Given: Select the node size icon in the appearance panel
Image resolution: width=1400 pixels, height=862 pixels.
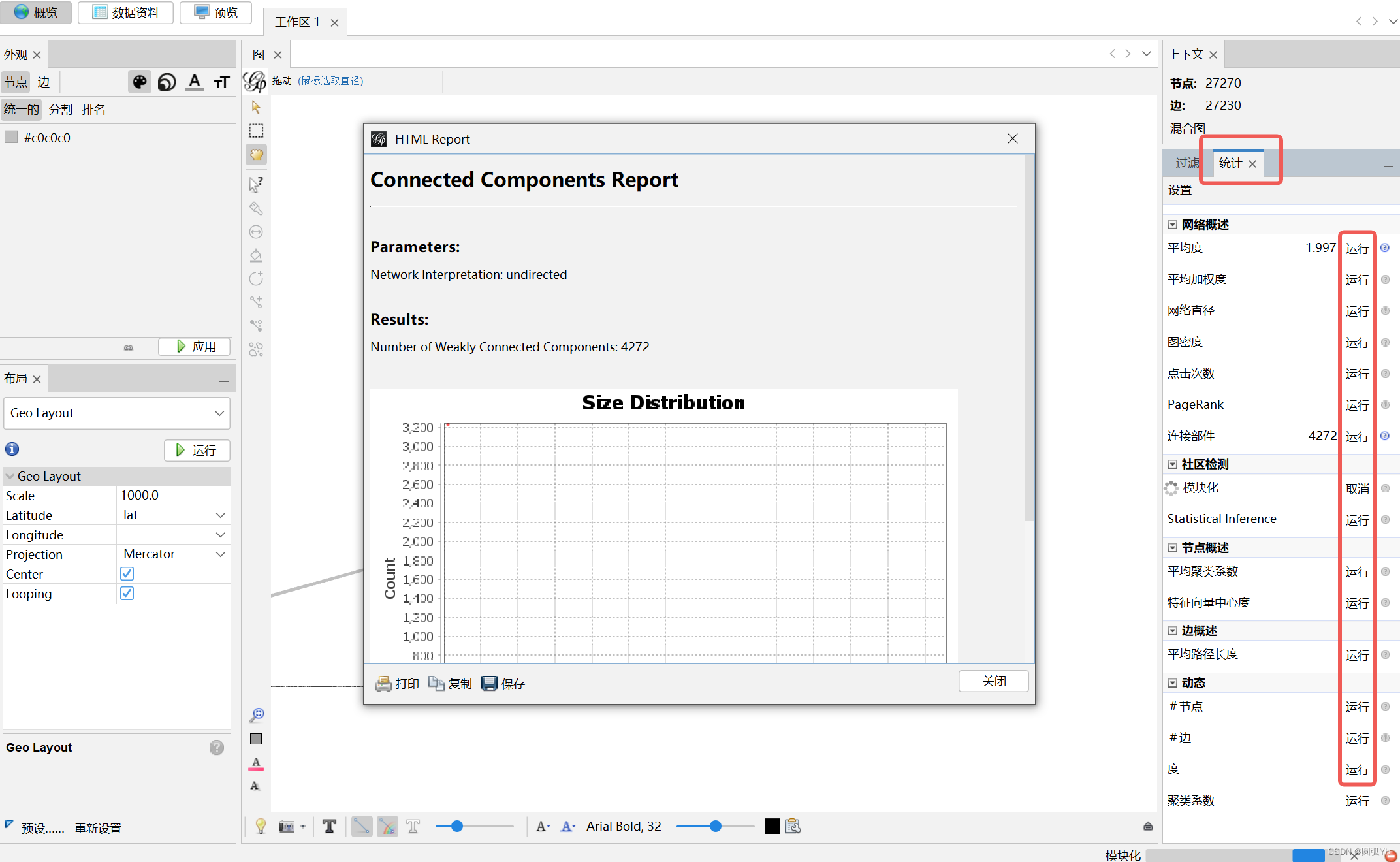Looking at the screenshot, I should coord(167,82).
